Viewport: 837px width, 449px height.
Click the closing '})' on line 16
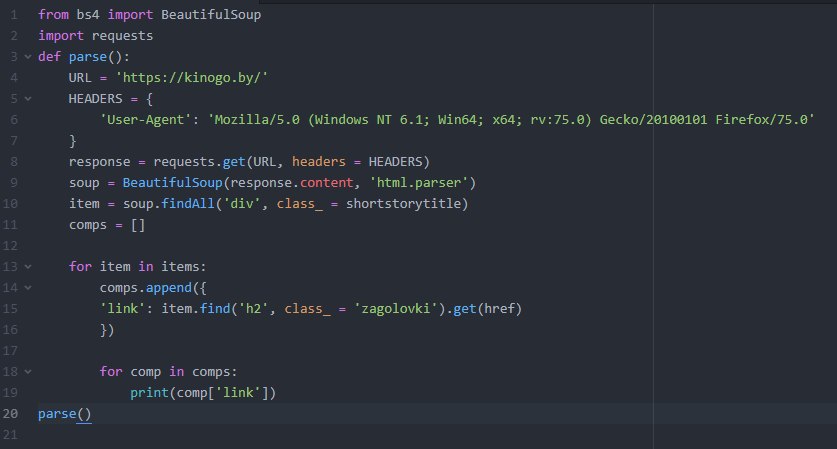click(x=107, y=330)
